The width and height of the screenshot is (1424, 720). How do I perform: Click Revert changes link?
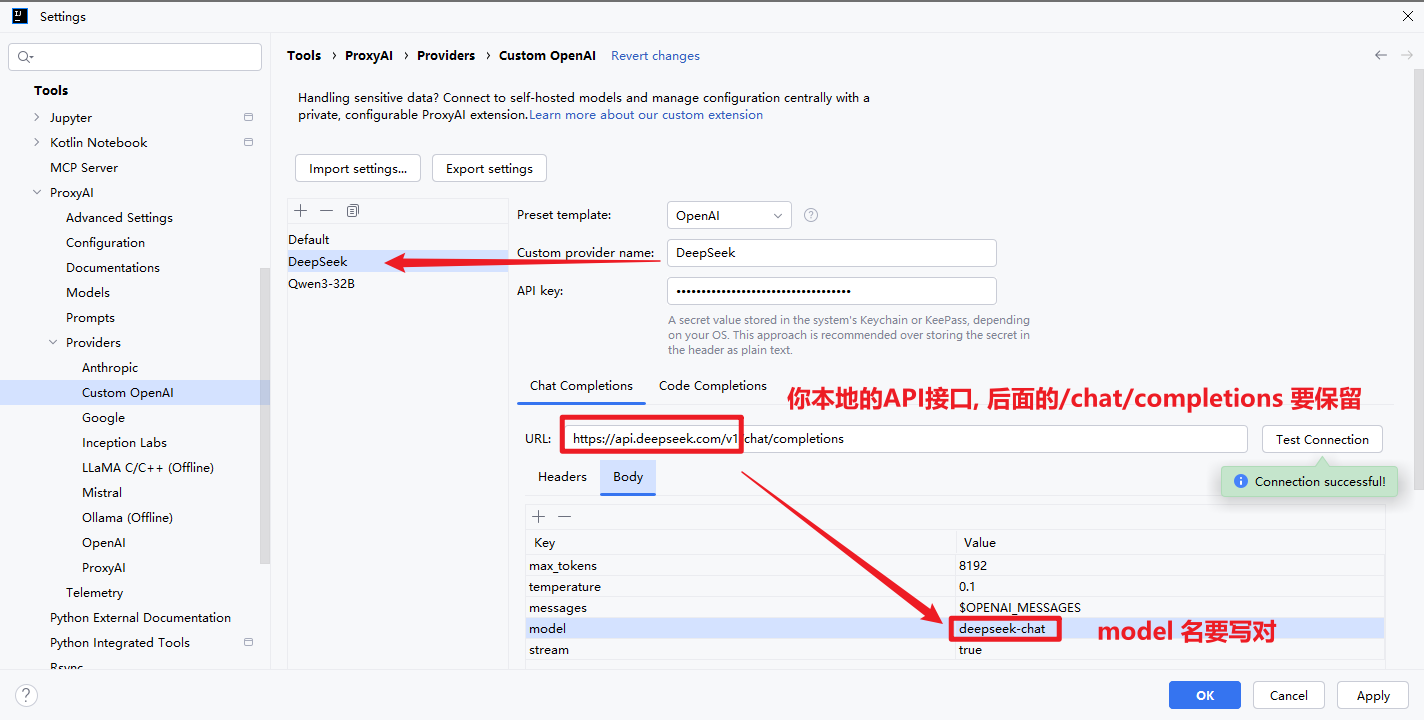655,55
